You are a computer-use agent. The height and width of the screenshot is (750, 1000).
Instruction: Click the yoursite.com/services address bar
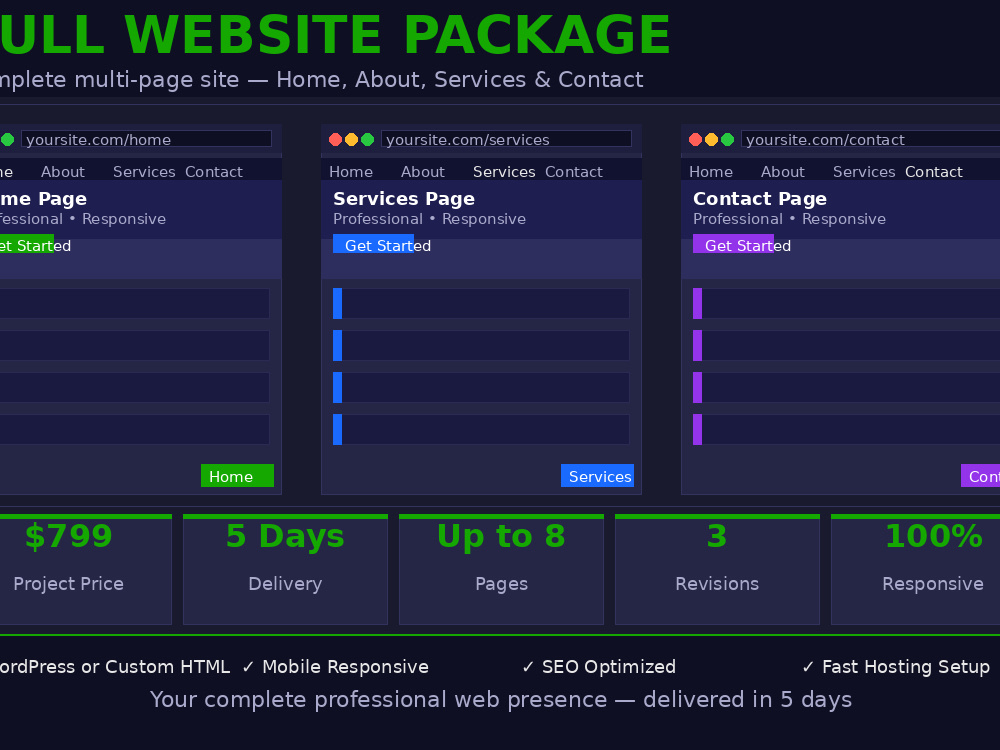coord(506,139)
